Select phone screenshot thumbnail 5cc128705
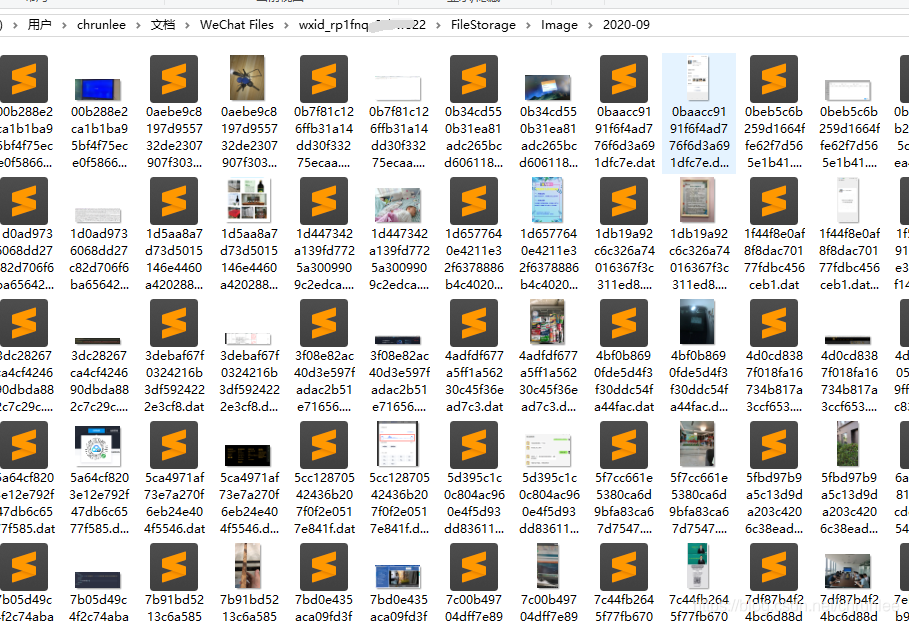The image size is (909, 624). (x=398, y=444)
